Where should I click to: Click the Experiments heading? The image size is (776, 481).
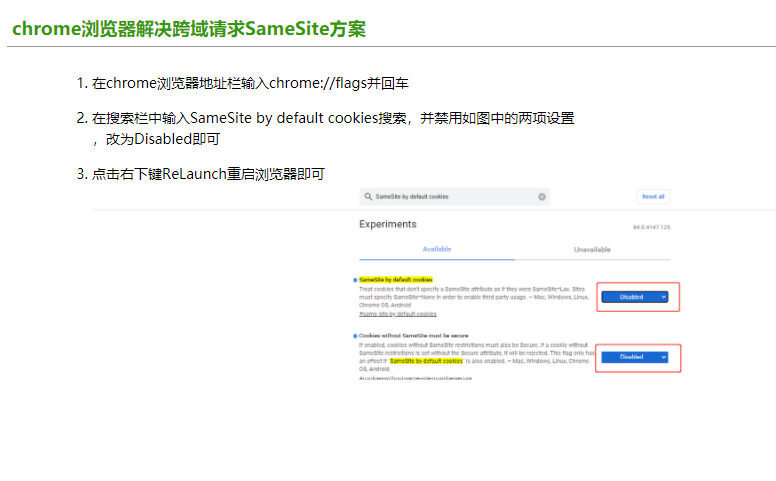point(388,224)
